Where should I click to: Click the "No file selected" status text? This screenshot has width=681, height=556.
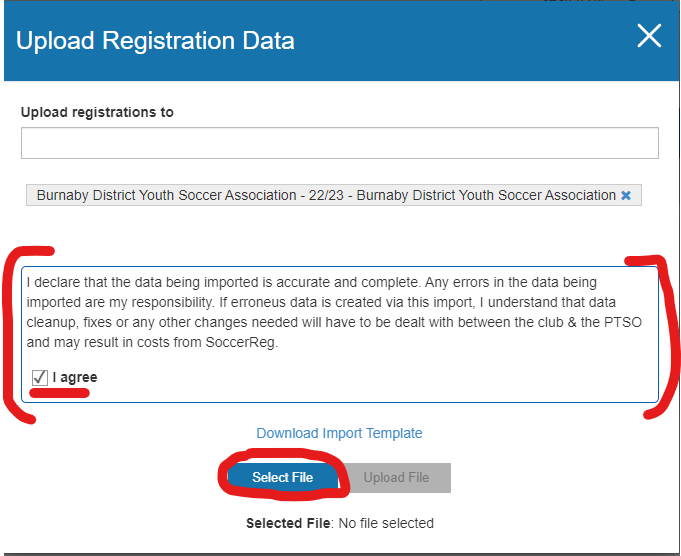tap(386, 523)
